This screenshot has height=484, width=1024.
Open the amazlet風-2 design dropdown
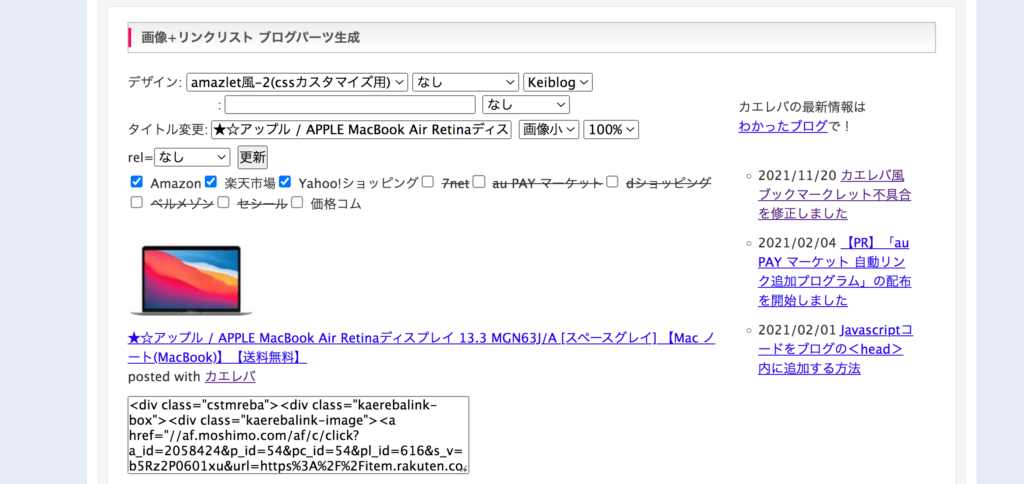(297, 82)
